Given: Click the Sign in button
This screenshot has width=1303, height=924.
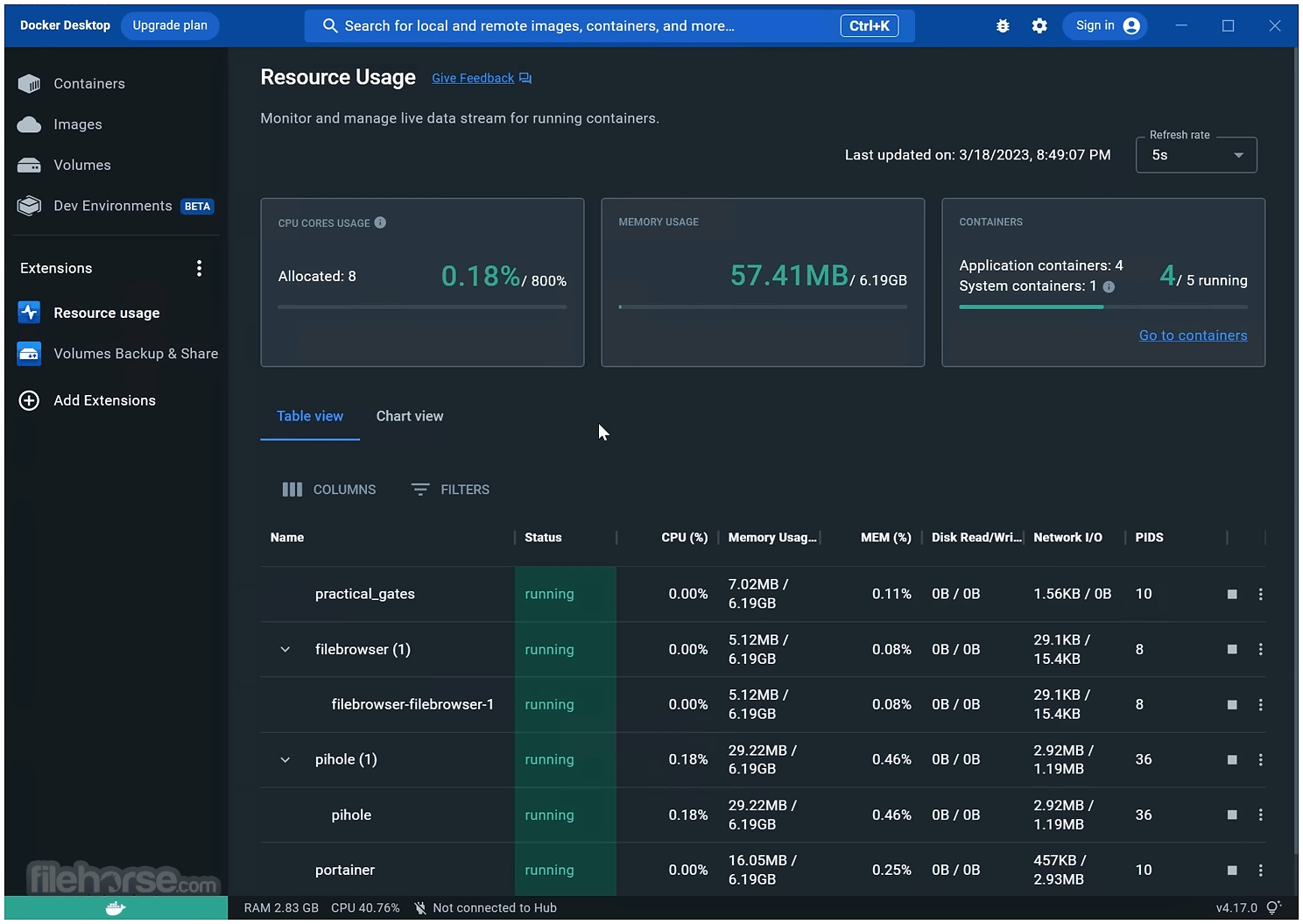Looking at the screenshot, I should click(1106, 26).
